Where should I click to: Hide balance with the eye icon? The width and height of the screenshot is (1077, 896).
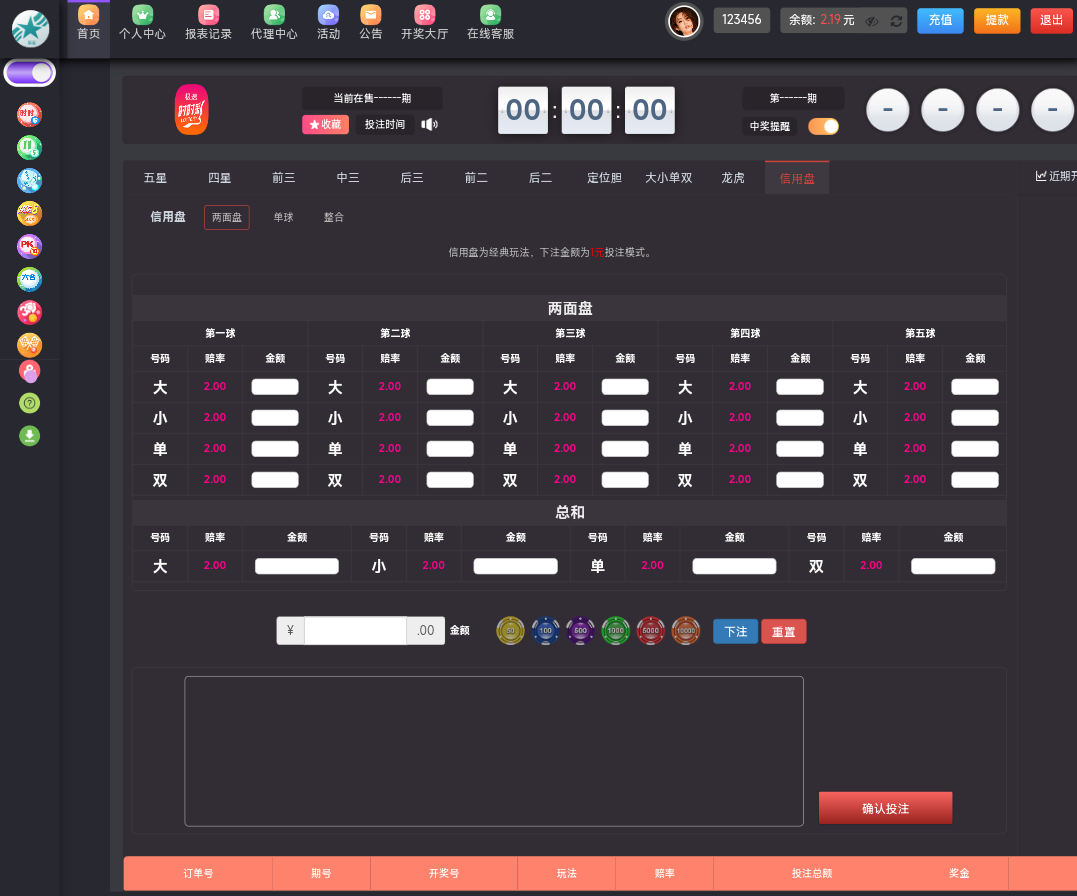click(872, 21)
